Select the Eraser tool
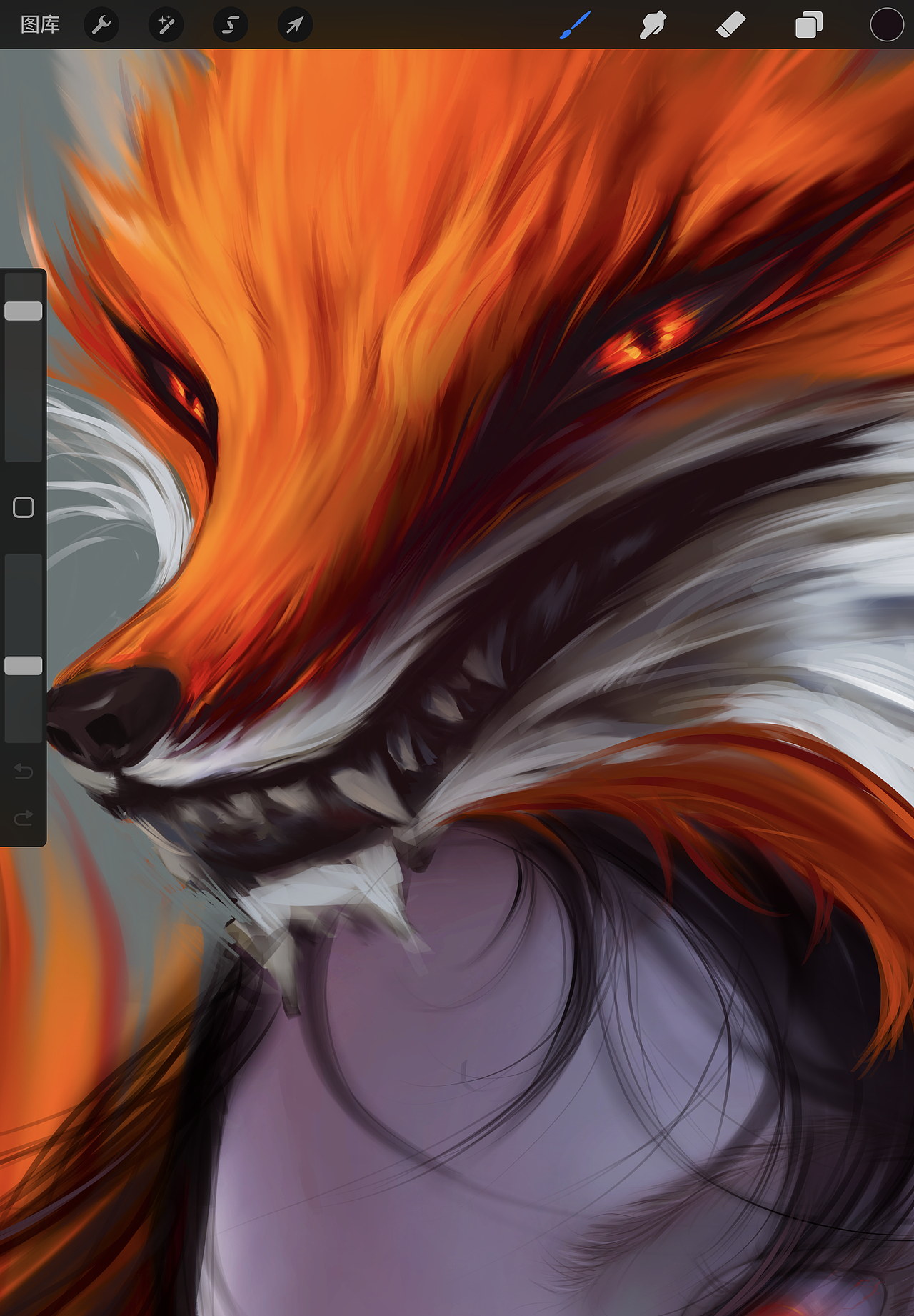 point(730,25)
